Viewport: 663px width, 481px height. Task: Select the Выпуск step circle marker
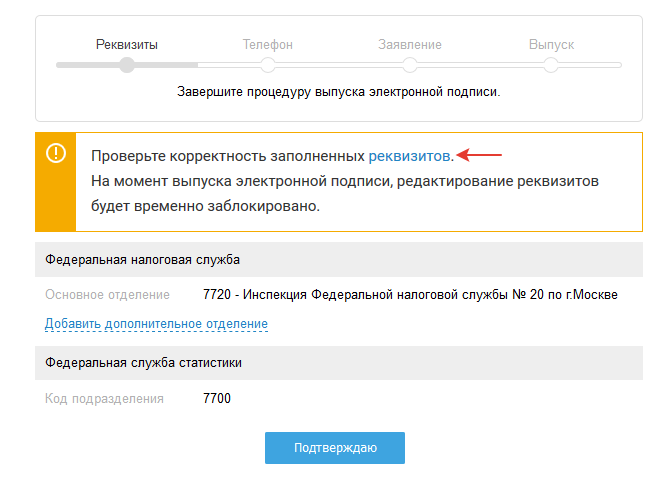(x=551, y=65)
